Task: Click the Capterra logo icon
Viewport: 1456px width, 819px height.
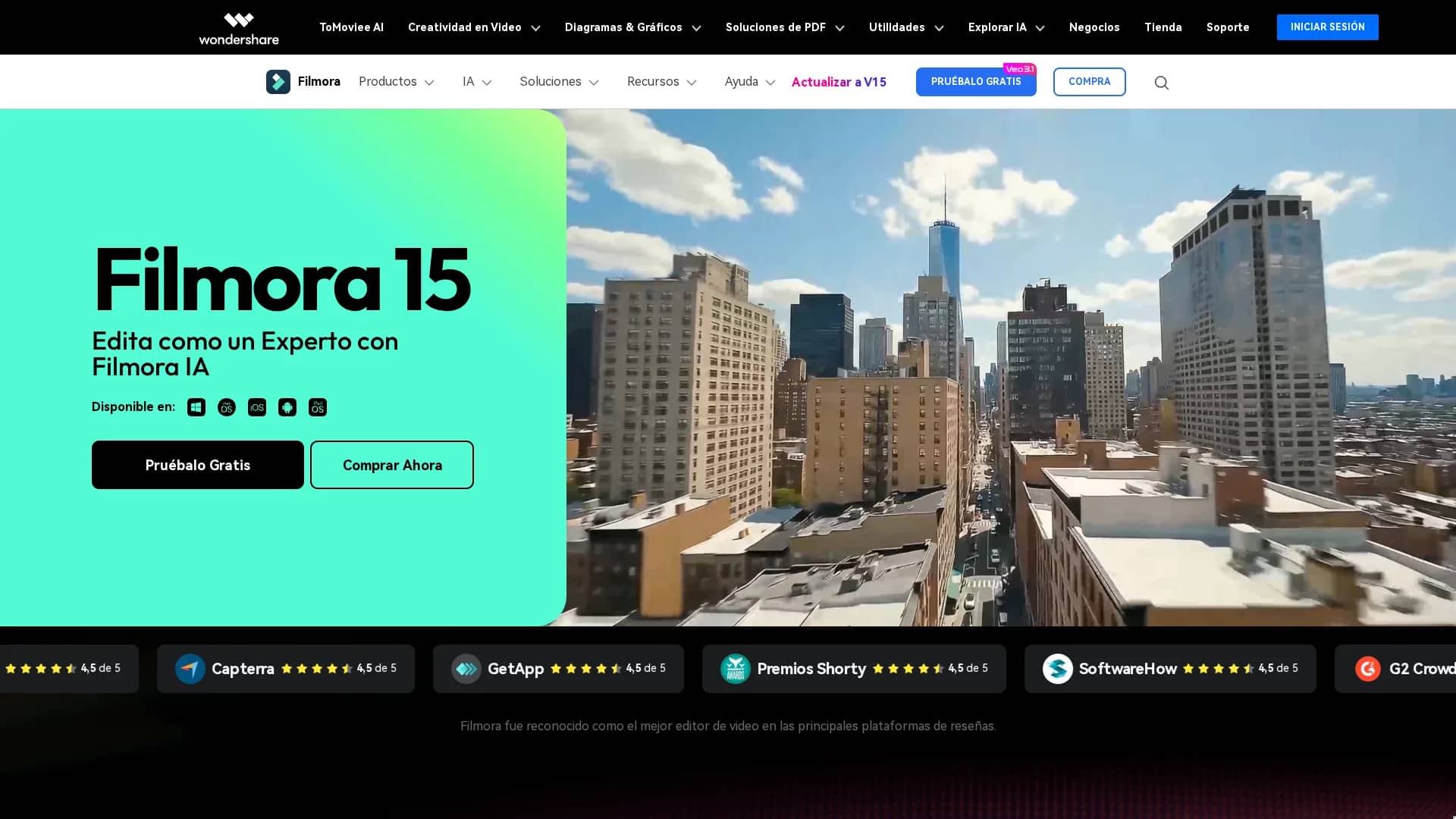Action: pyautogui.click(x=190, y=669)
